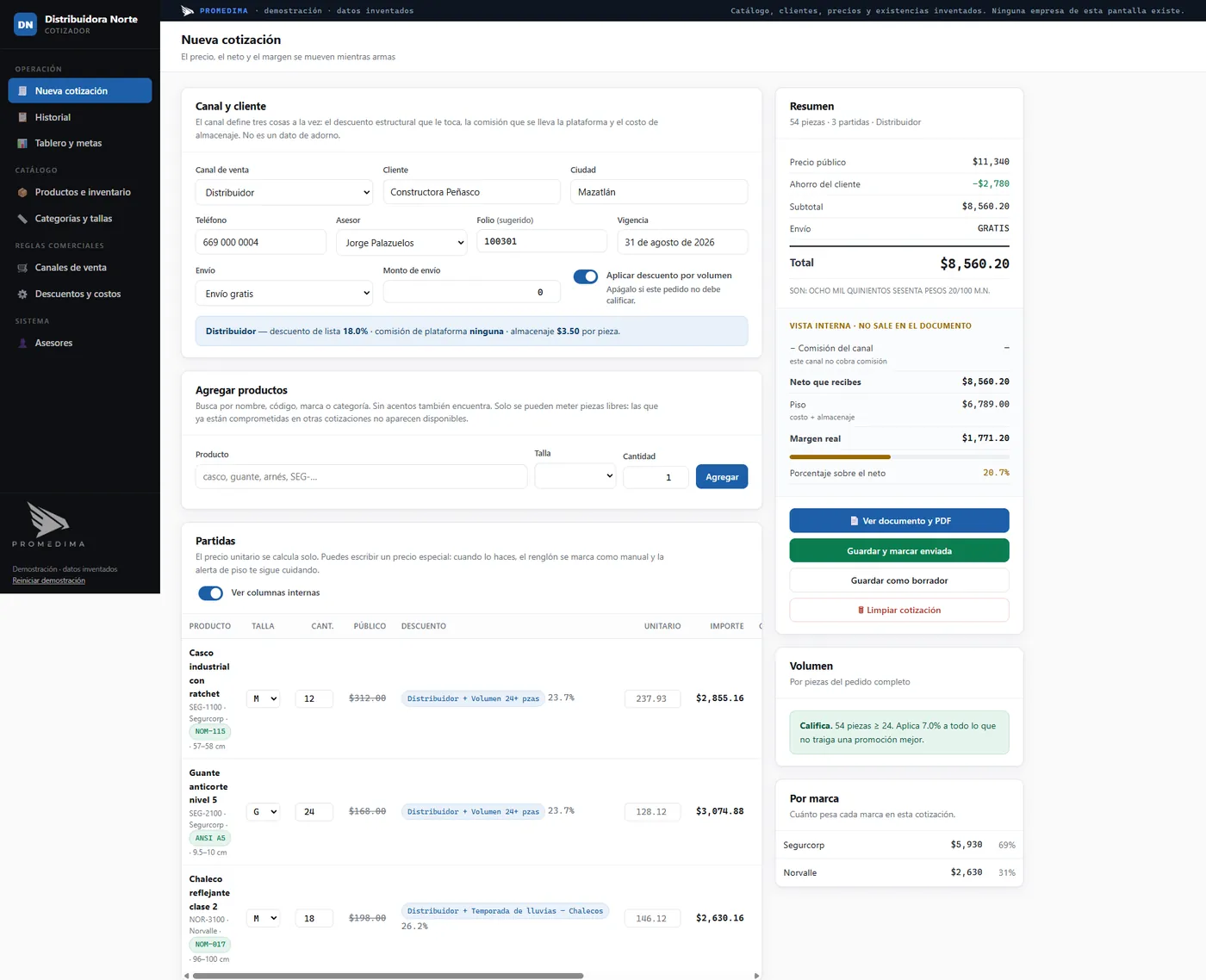This screenshot has width=1206, height=980.
Task: Click the Promedima bird logo in sidebar
Action: (48, 519)
